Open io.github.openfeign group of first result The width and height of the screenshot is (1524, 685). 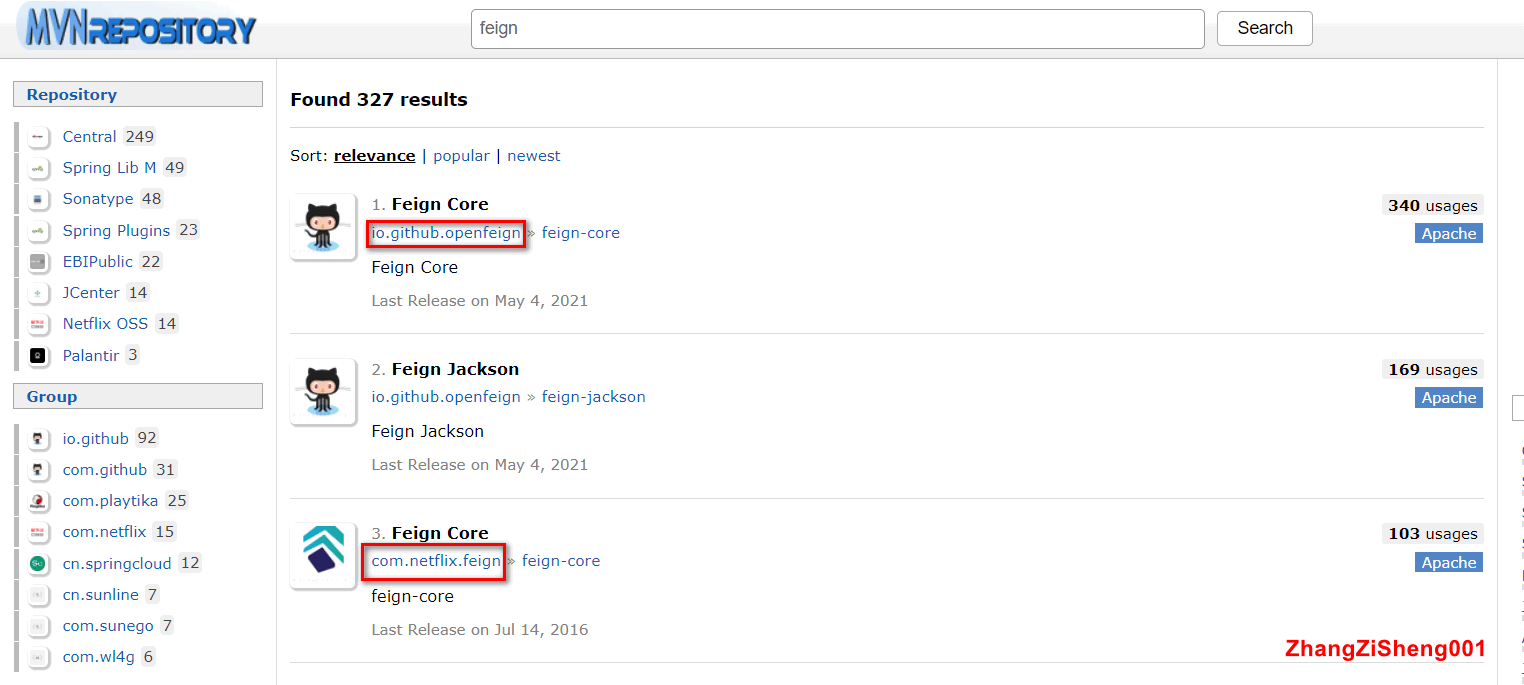pyautogui.click(x=446, y=233)
